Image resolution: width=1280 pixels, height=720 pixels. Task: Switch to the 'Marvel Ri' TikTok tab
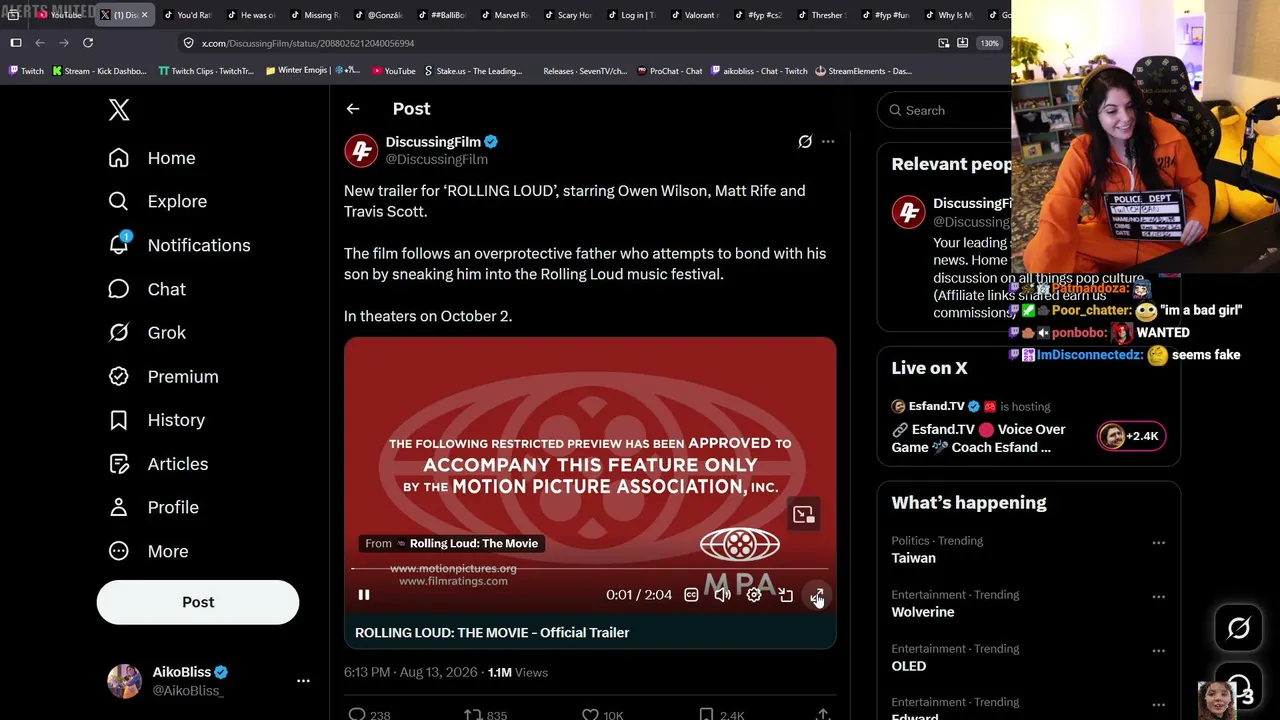503,15
